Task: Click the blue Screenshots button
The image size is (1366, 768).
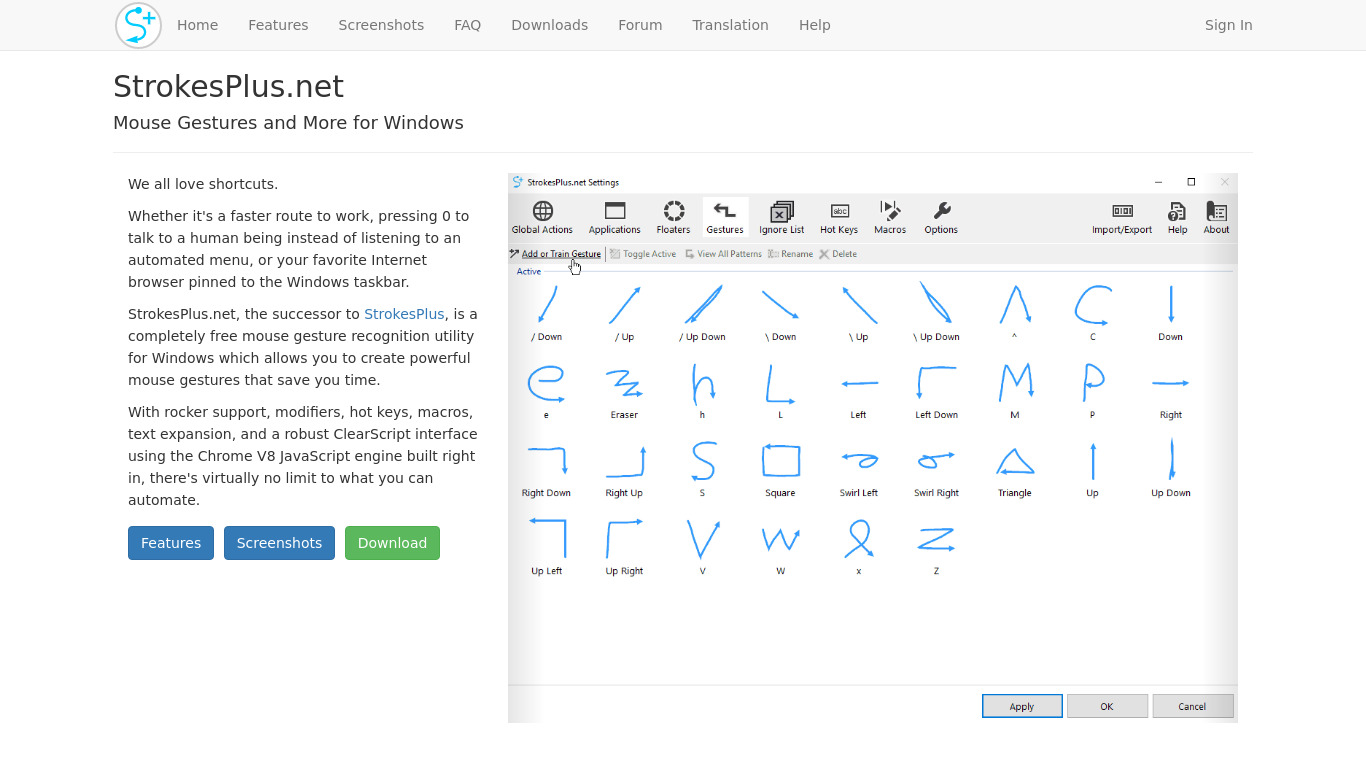Action: [279, 543]
